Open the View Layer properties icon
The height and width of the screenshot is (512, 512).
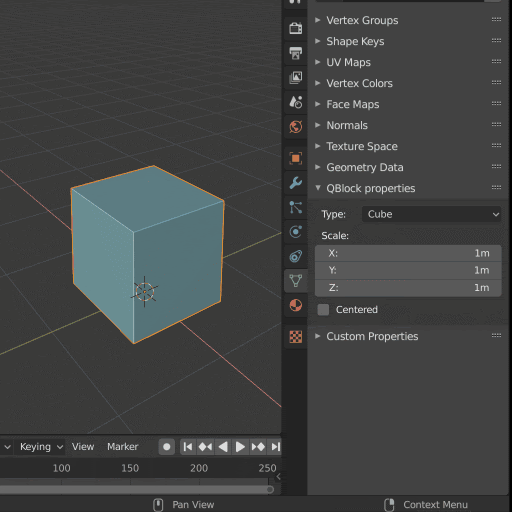[296, 77]
